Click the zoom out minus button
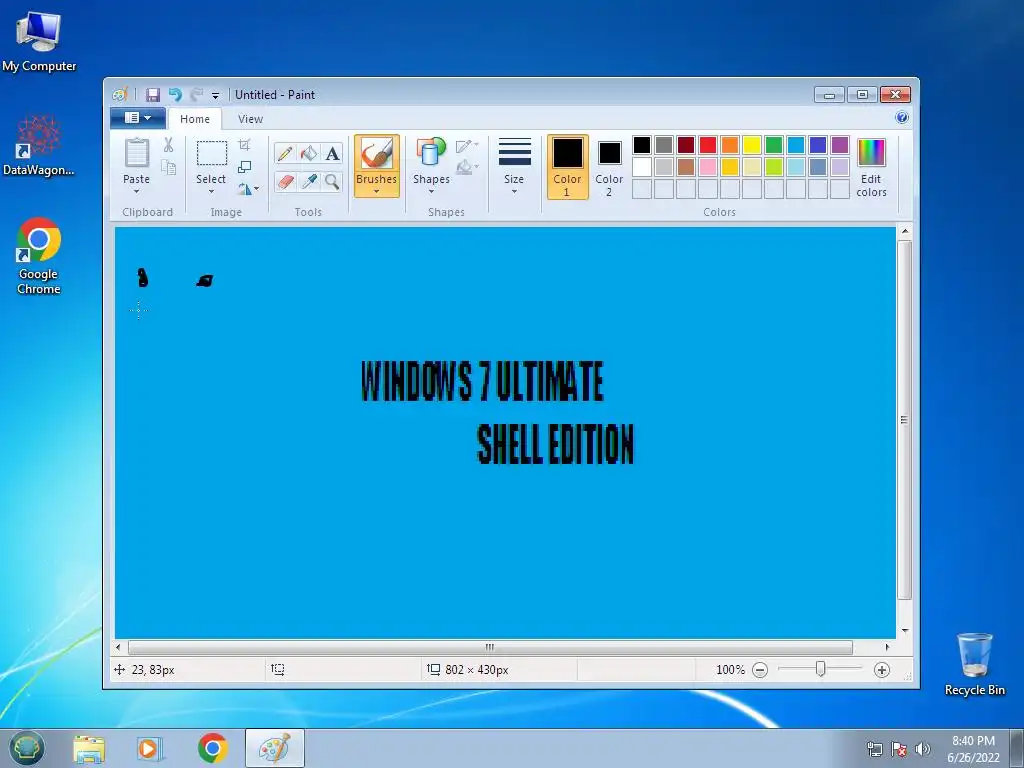The height and width of the screenshot is (768, 1024). point(760,670)
